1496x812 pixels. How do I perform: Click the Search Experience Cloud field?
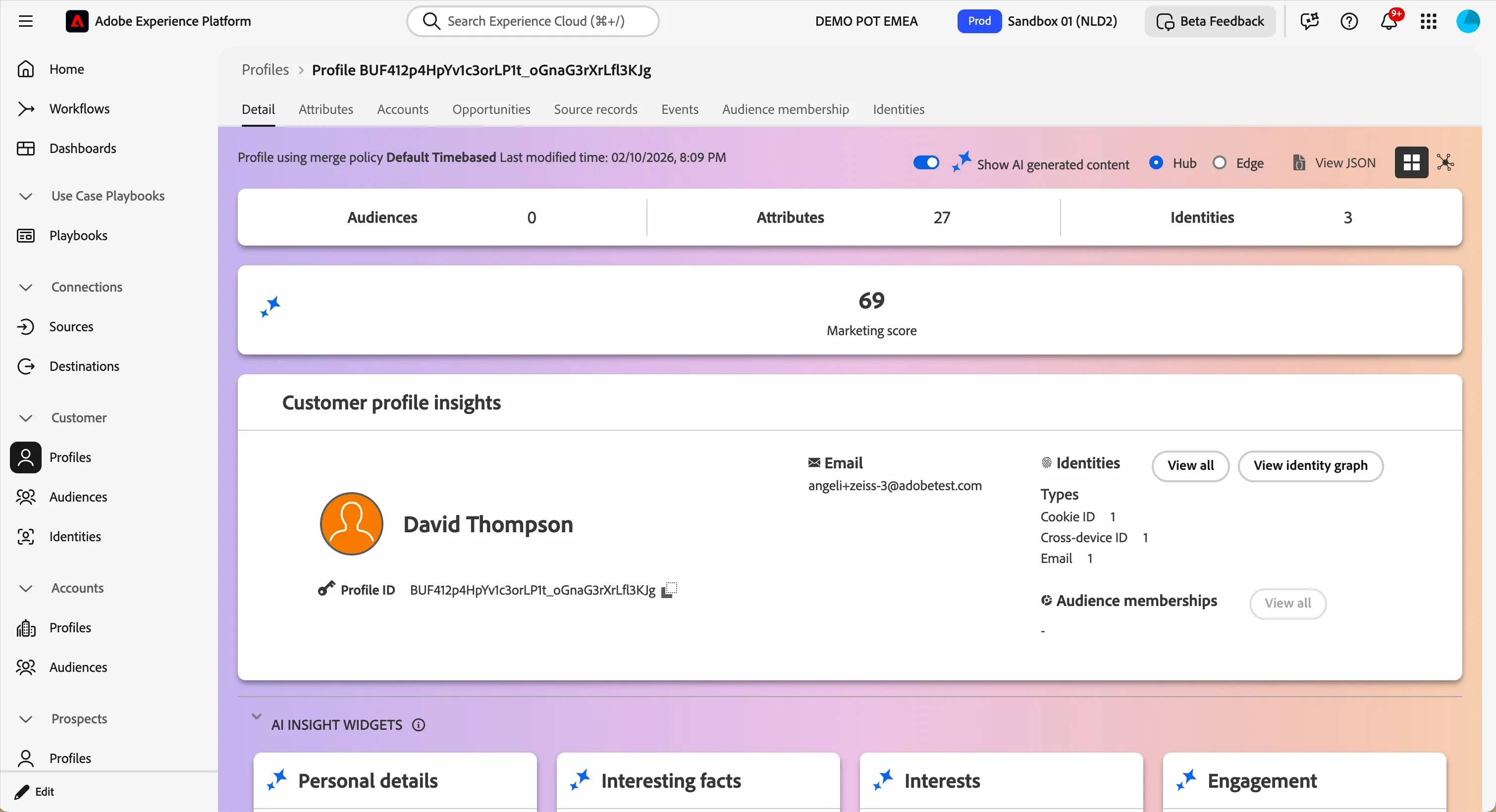click(x=533, y=21)
